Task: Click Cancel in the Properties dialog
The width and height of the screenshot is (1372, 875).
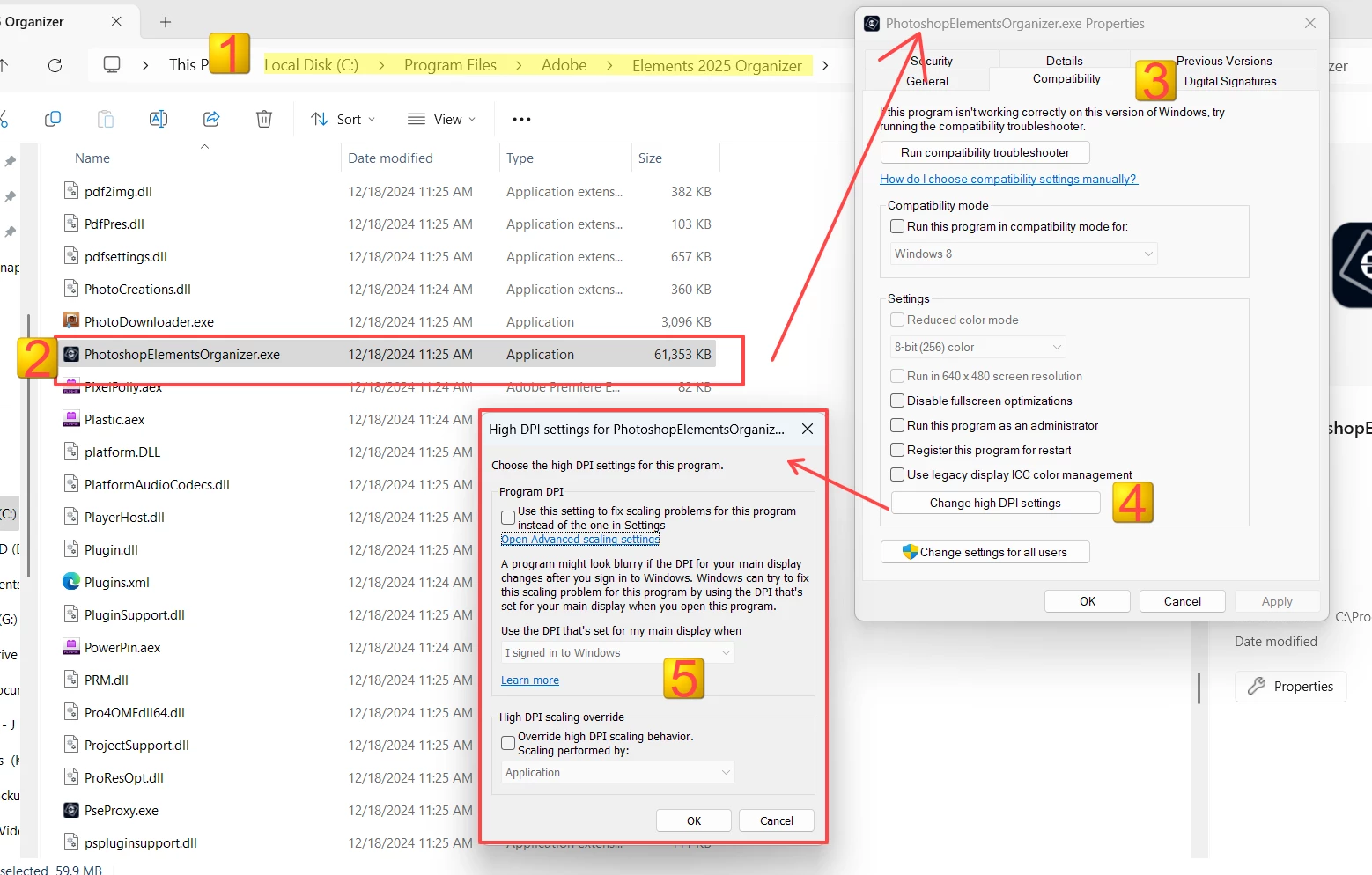Action: click(1182, 601)
